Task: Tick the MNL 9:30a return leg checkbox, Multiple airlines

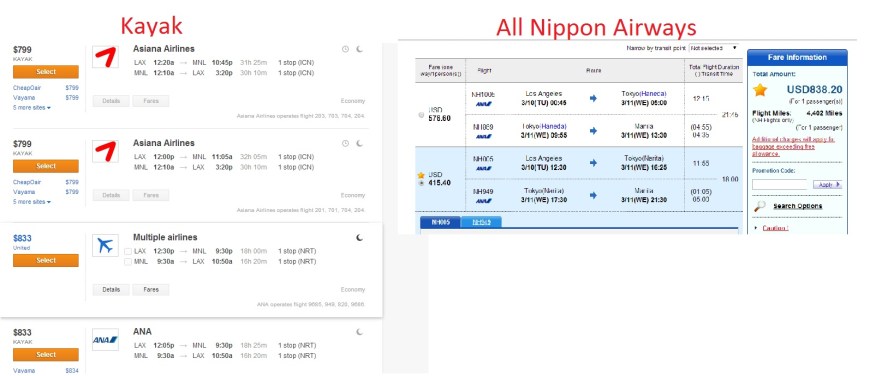Action: (128, 262)
